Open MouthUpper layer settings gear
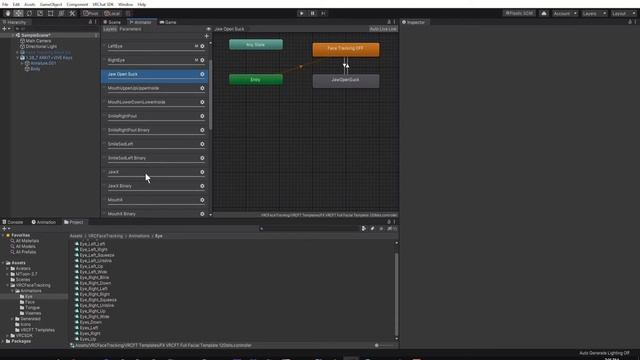This screenshot has height=360, width=640. pyautogui.click(x=202, y=88)
